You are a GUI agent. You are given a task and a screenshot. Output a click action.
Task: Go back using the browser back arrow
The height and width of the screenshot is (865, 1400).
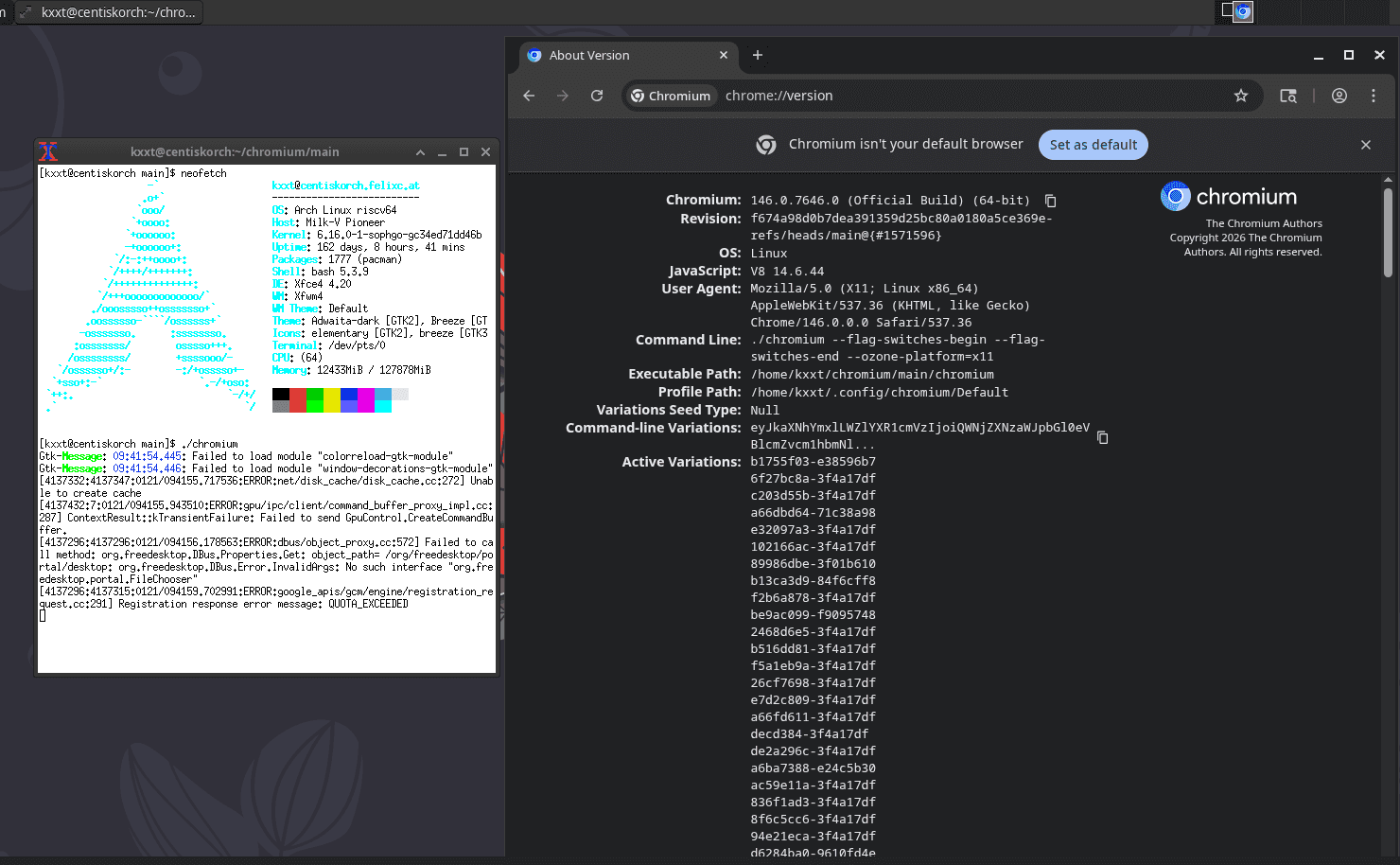[x=529, y=96]
